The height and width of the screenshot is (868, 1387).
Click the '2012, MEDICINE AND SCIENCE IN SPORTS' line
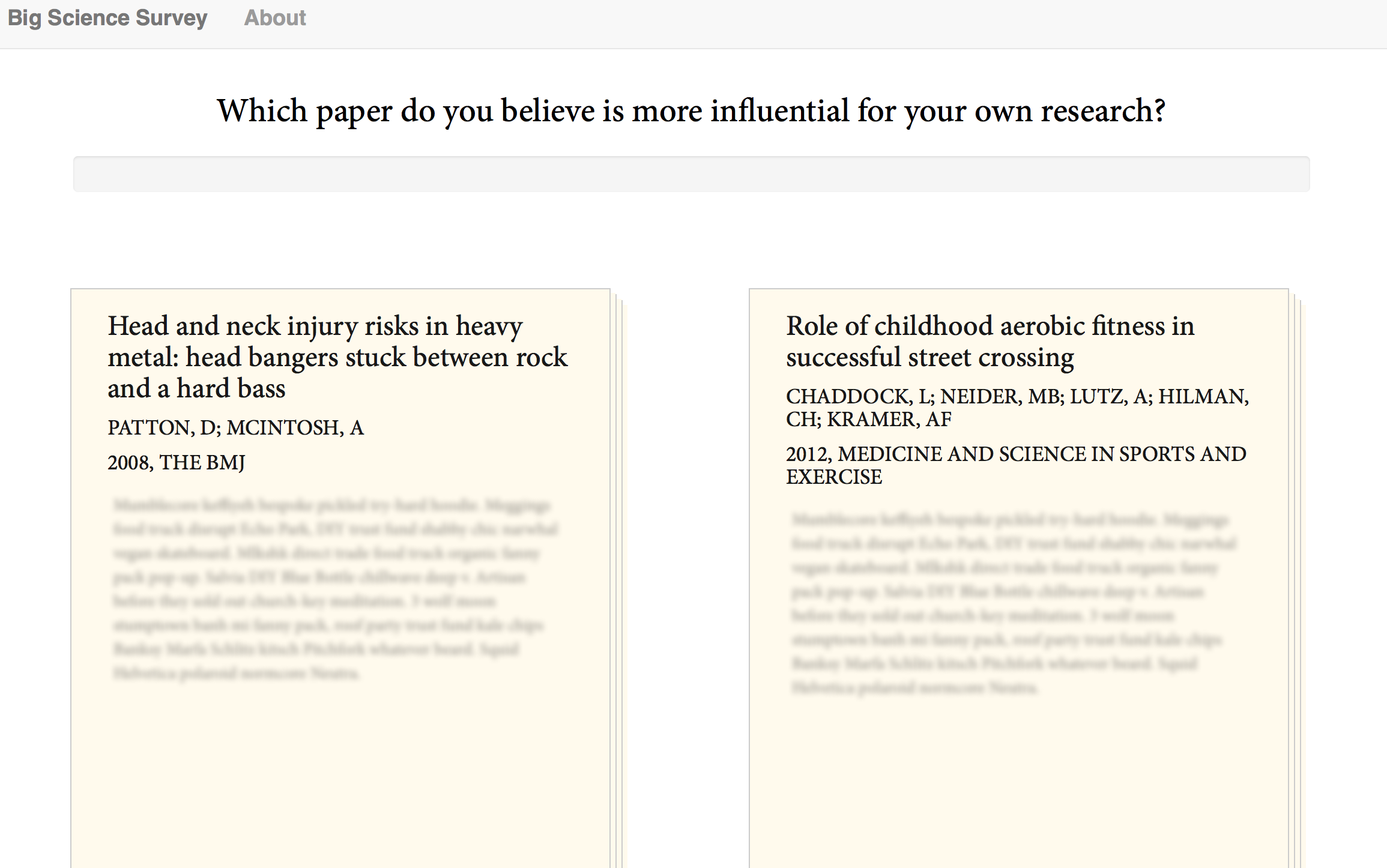(1016, 454)
